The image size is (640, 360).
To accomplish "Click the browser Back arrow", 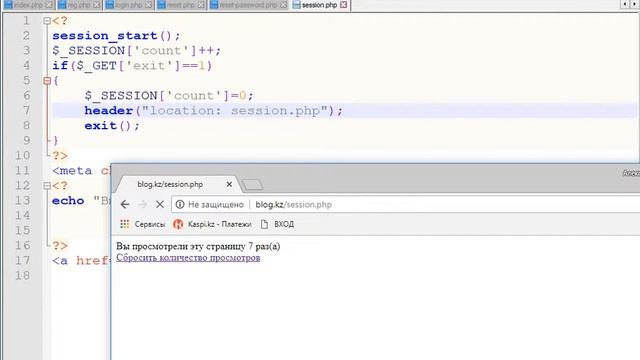I will tap(125, 204).
